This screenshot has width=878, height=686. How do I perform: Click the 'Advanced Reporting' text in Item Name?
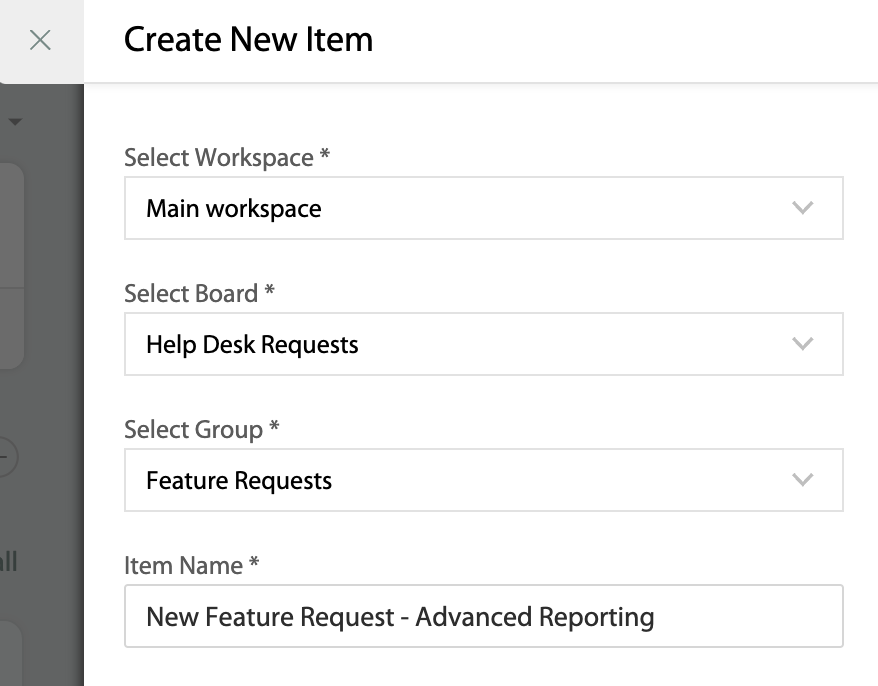point(535,616)
